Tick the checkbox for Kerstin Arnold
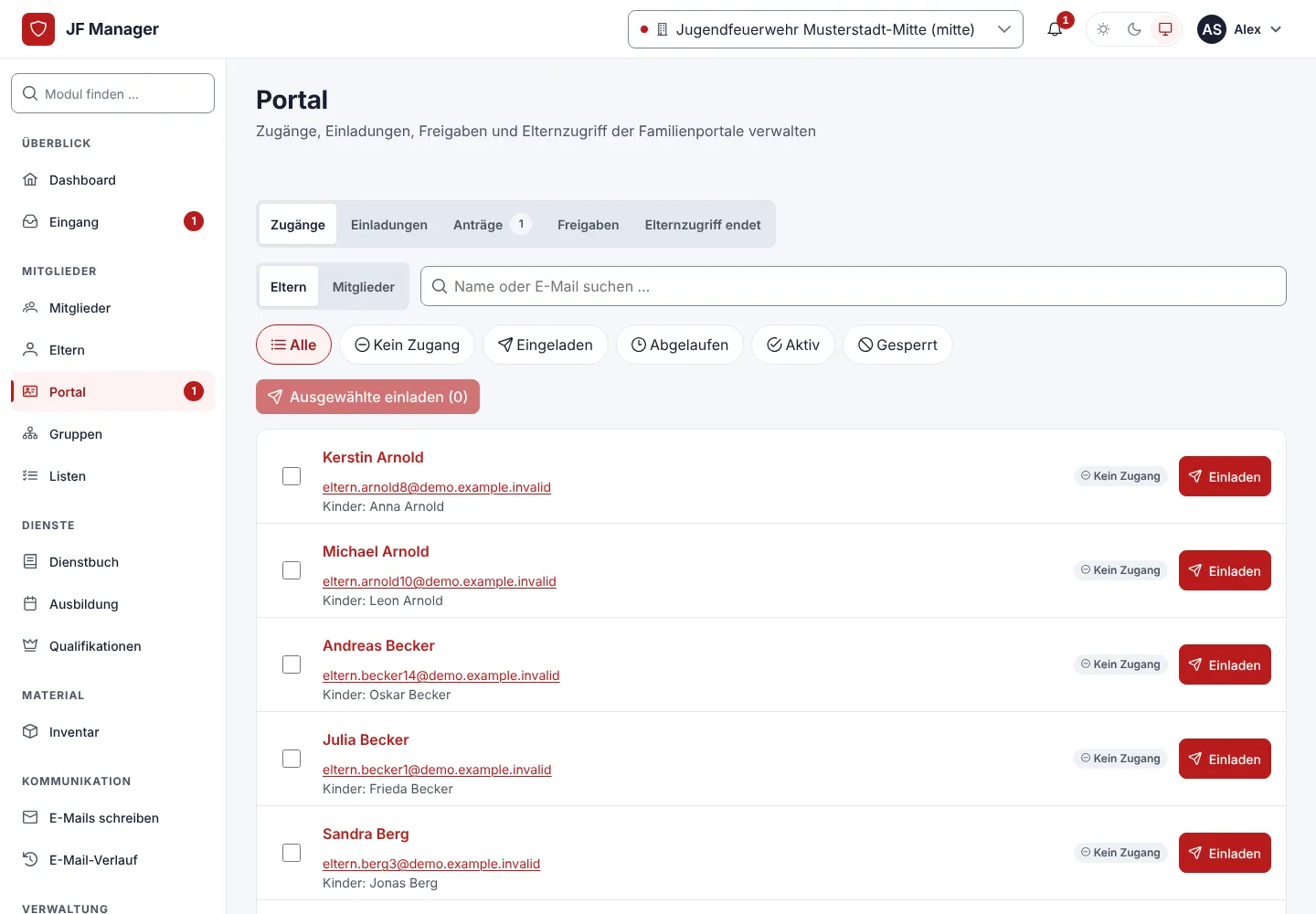 [292, 476]
